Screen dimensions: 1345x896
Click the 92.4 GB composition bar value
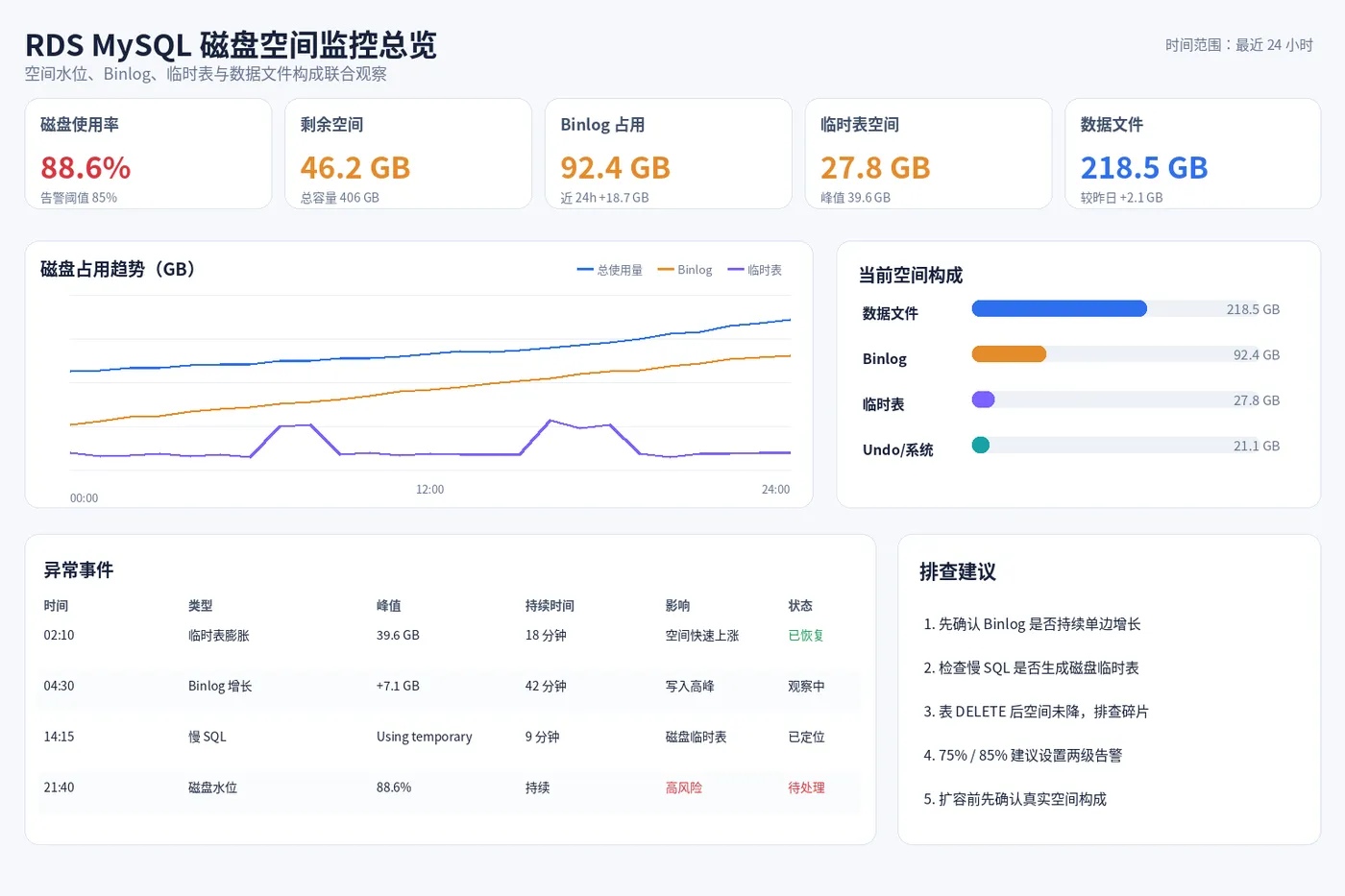point(1257,354)
